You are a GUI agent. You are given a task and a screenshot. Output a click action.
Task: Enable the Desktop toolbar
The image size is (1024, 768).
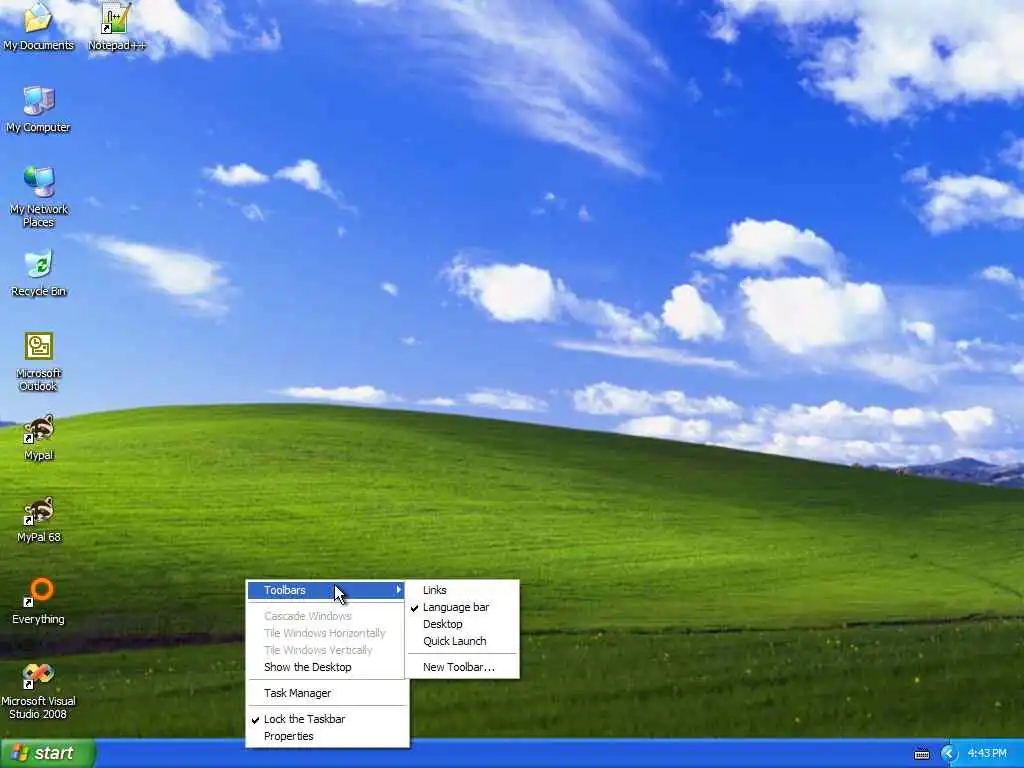[462, 624]
